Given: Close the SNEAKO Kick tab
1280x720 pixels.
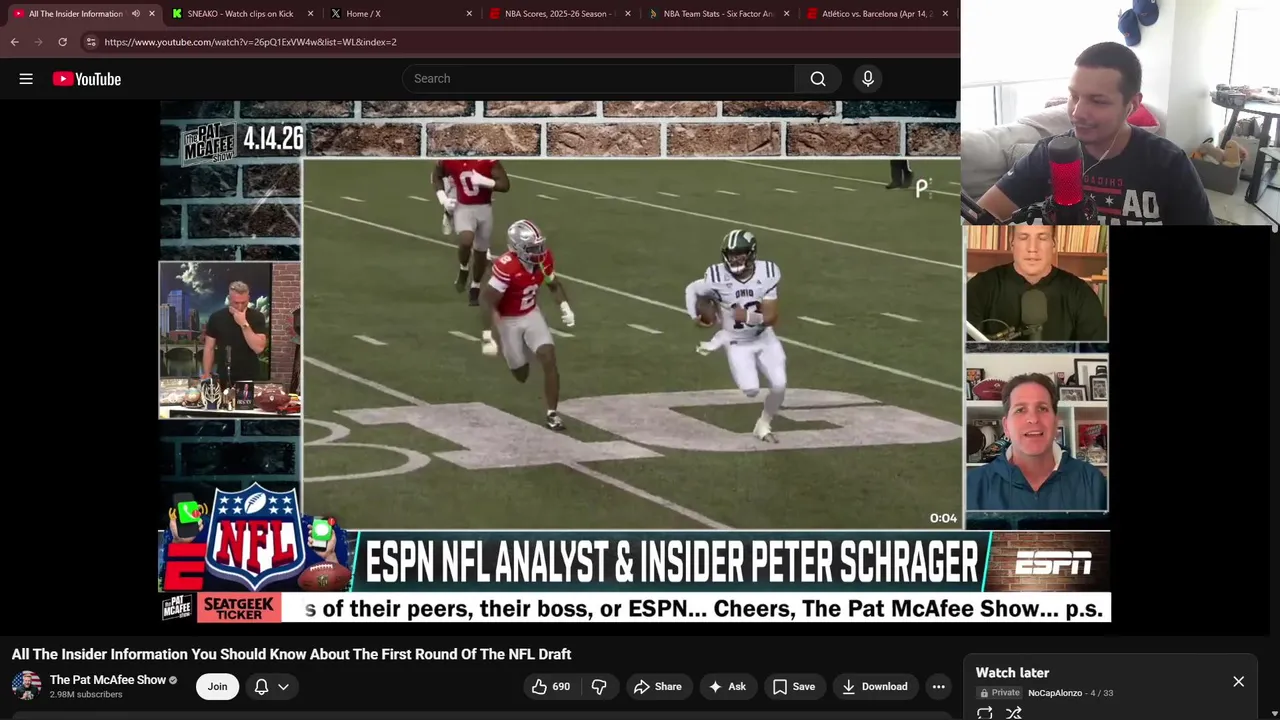Looking at the screenshot, I should (x=310, y=14).
